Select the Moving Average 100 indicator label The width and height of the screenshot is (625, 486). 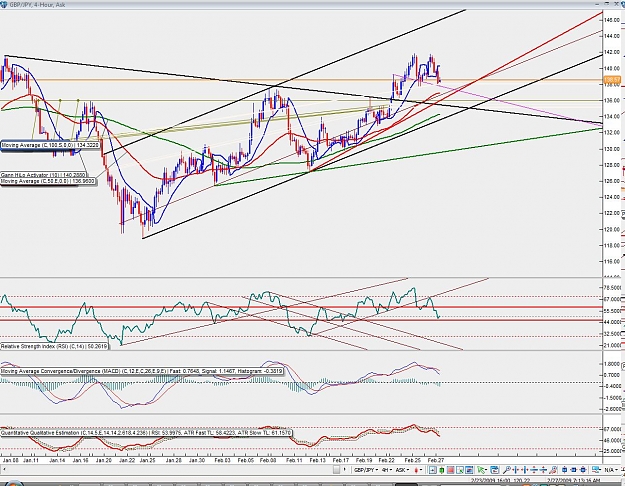click(50, 146)
